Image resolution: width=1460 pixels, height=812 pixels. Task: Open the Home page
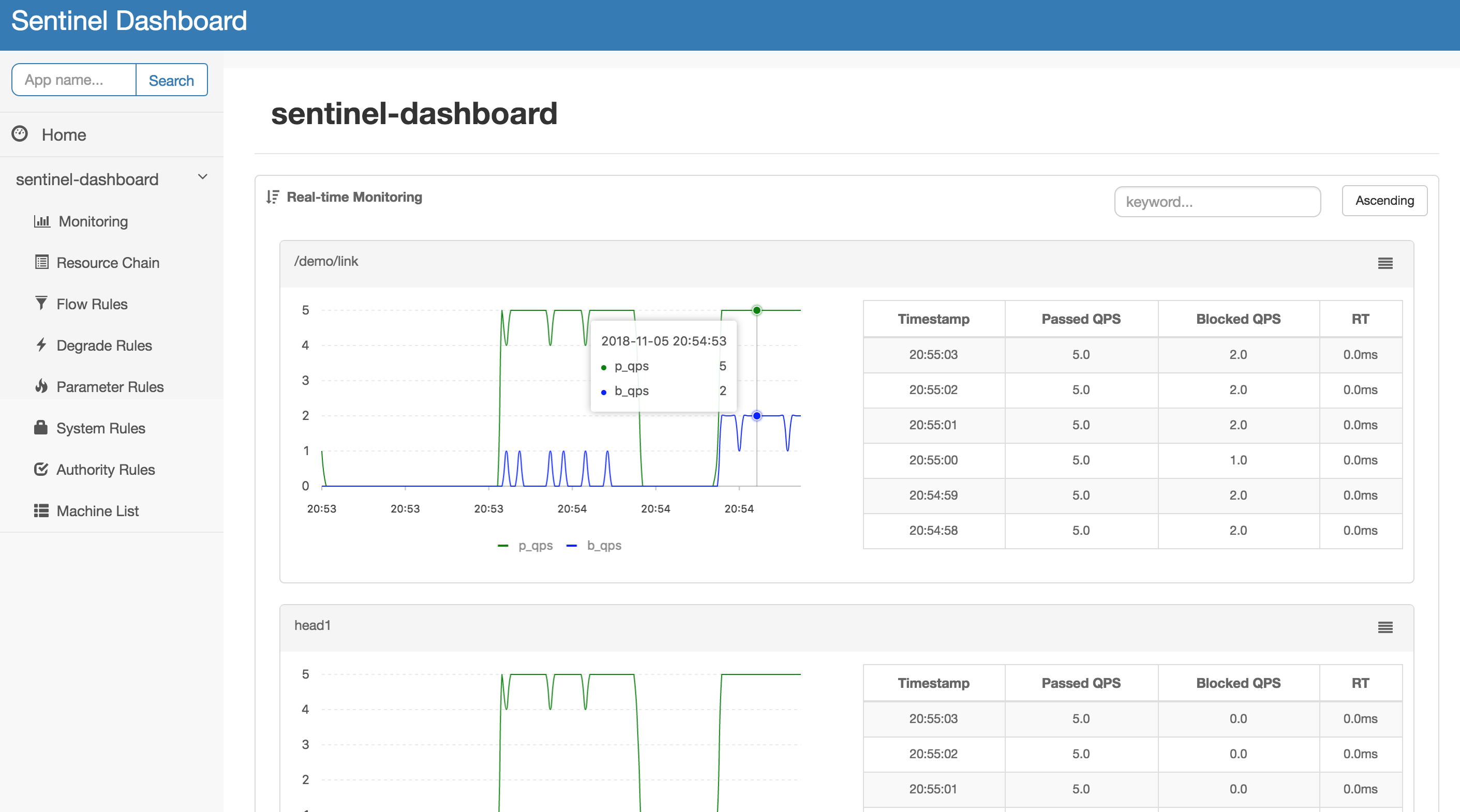[64, 134]
